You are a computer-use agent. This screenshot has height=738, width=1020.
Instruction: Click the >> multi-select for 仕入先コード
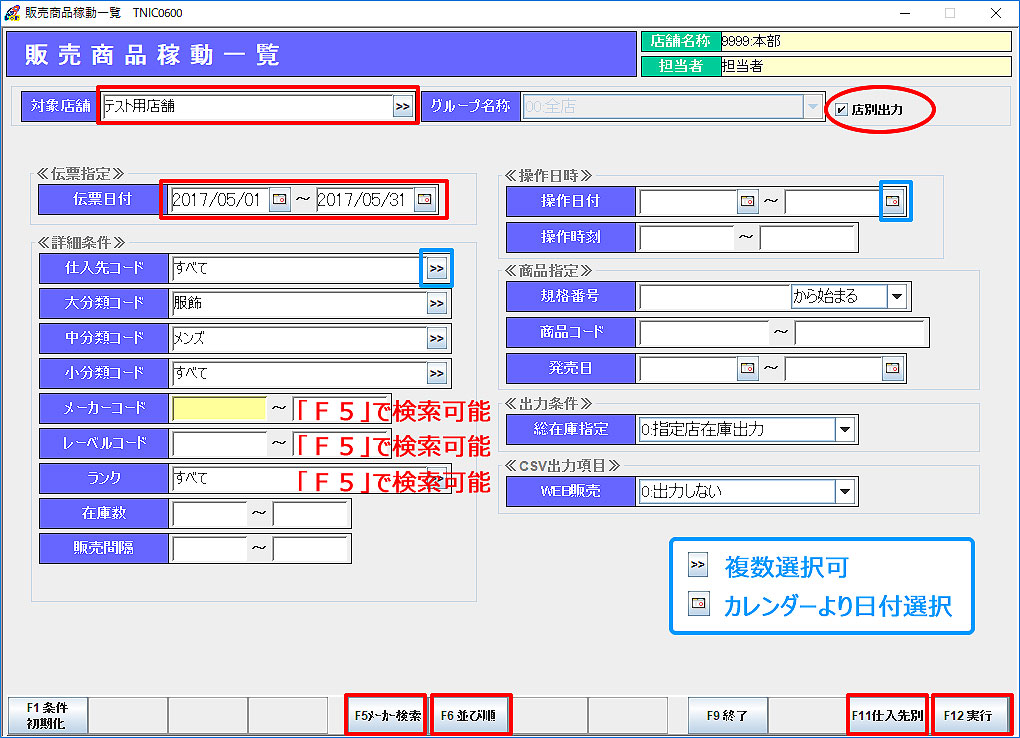[x=437, y=268]
